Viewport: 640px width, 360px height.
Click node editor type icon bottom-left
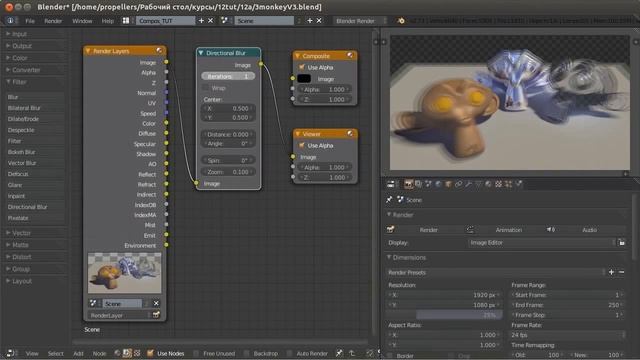[10, 353]
